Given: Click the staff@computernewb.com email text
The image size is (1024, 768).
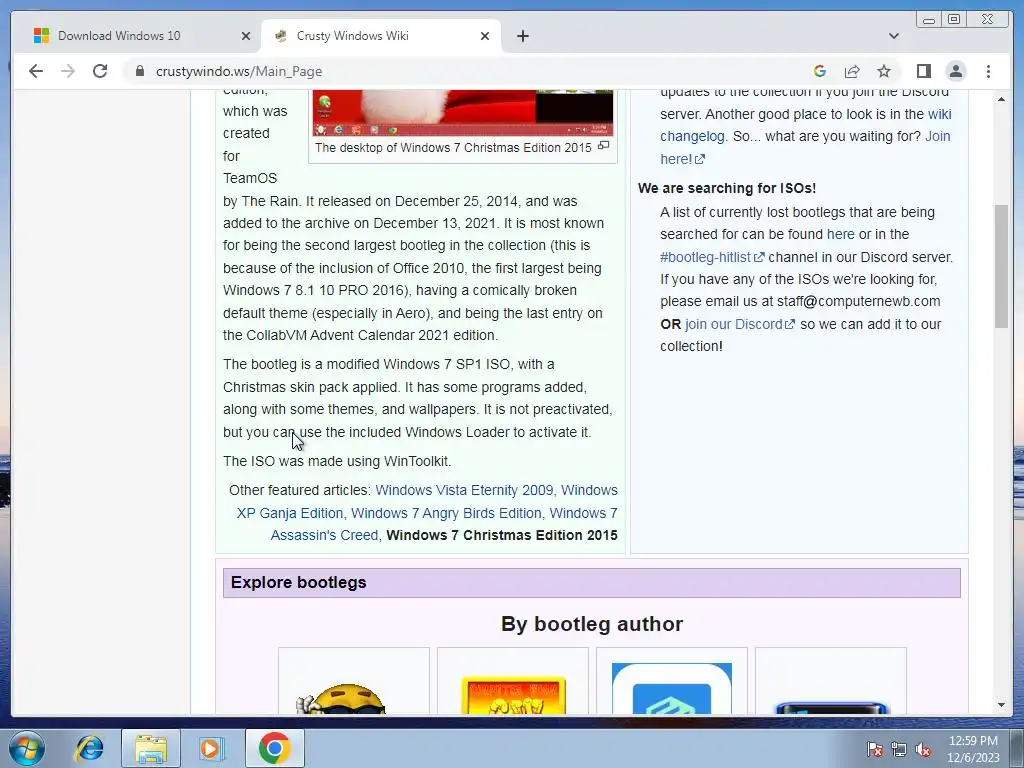Looking at the screenshot, I should [x=858, y=302].
